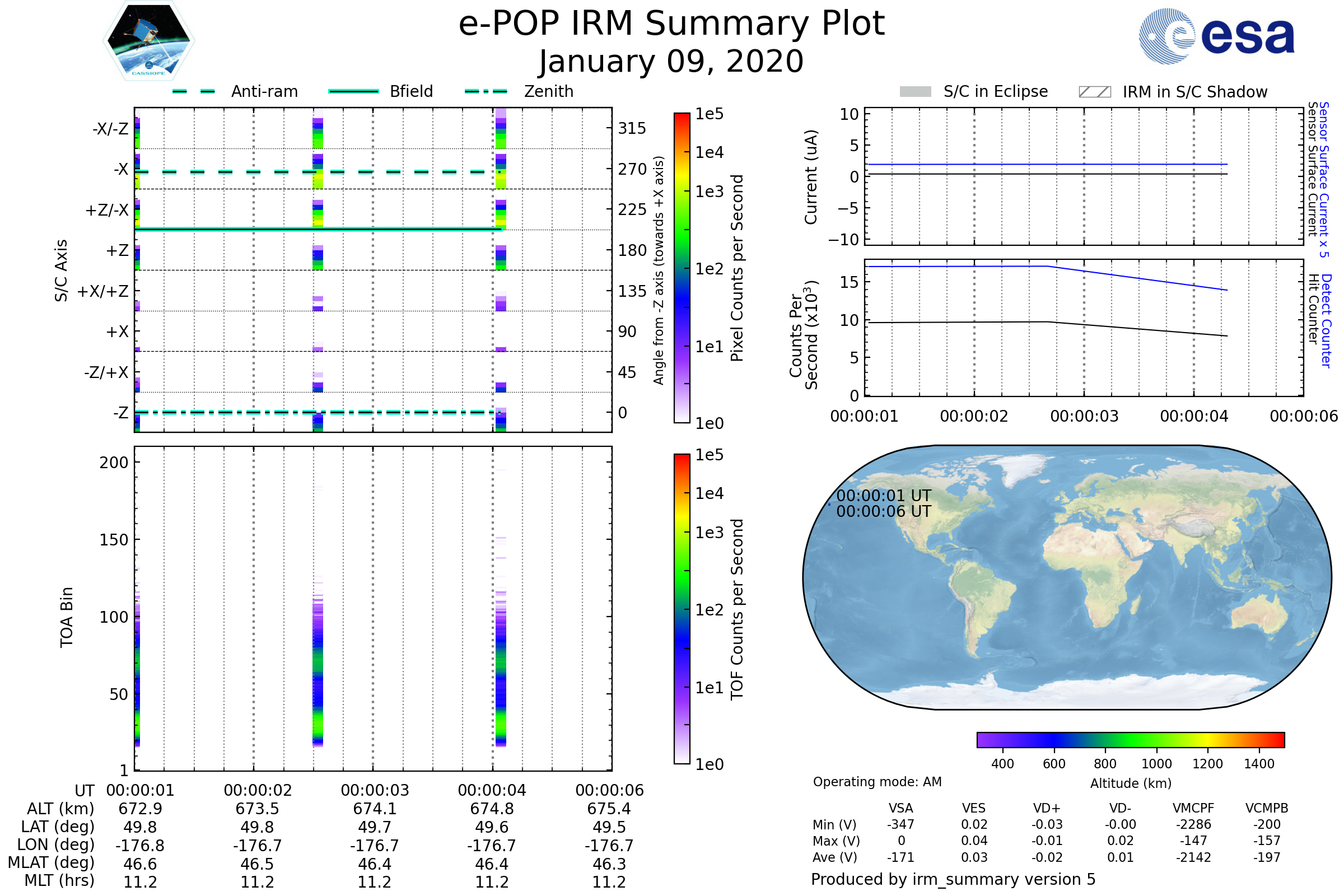
Task: Click the CASSIOPE mission hexagon logo
Action: coord(148,41)
